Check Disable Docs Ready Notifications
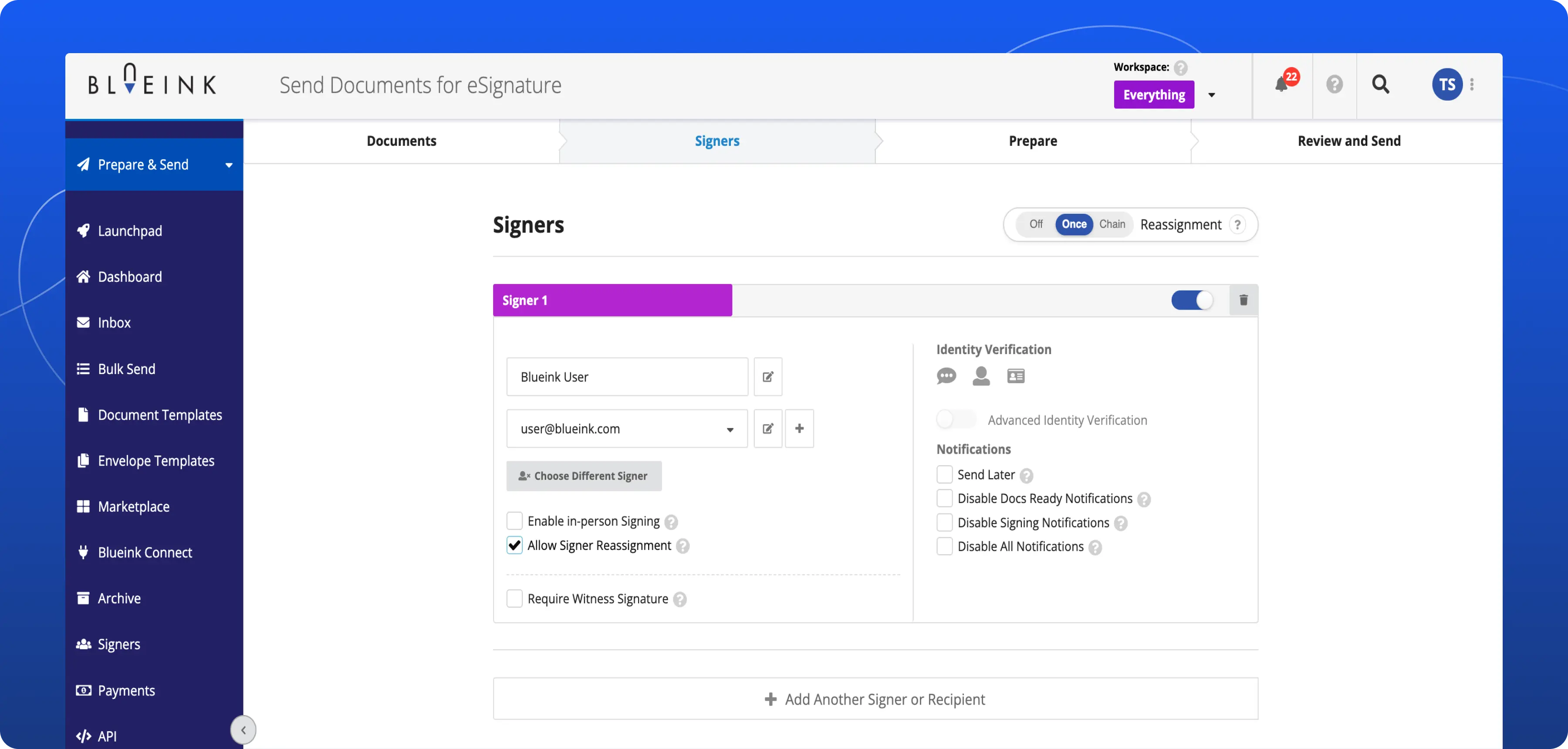1568x749 pixels. (x=945, y=498)
